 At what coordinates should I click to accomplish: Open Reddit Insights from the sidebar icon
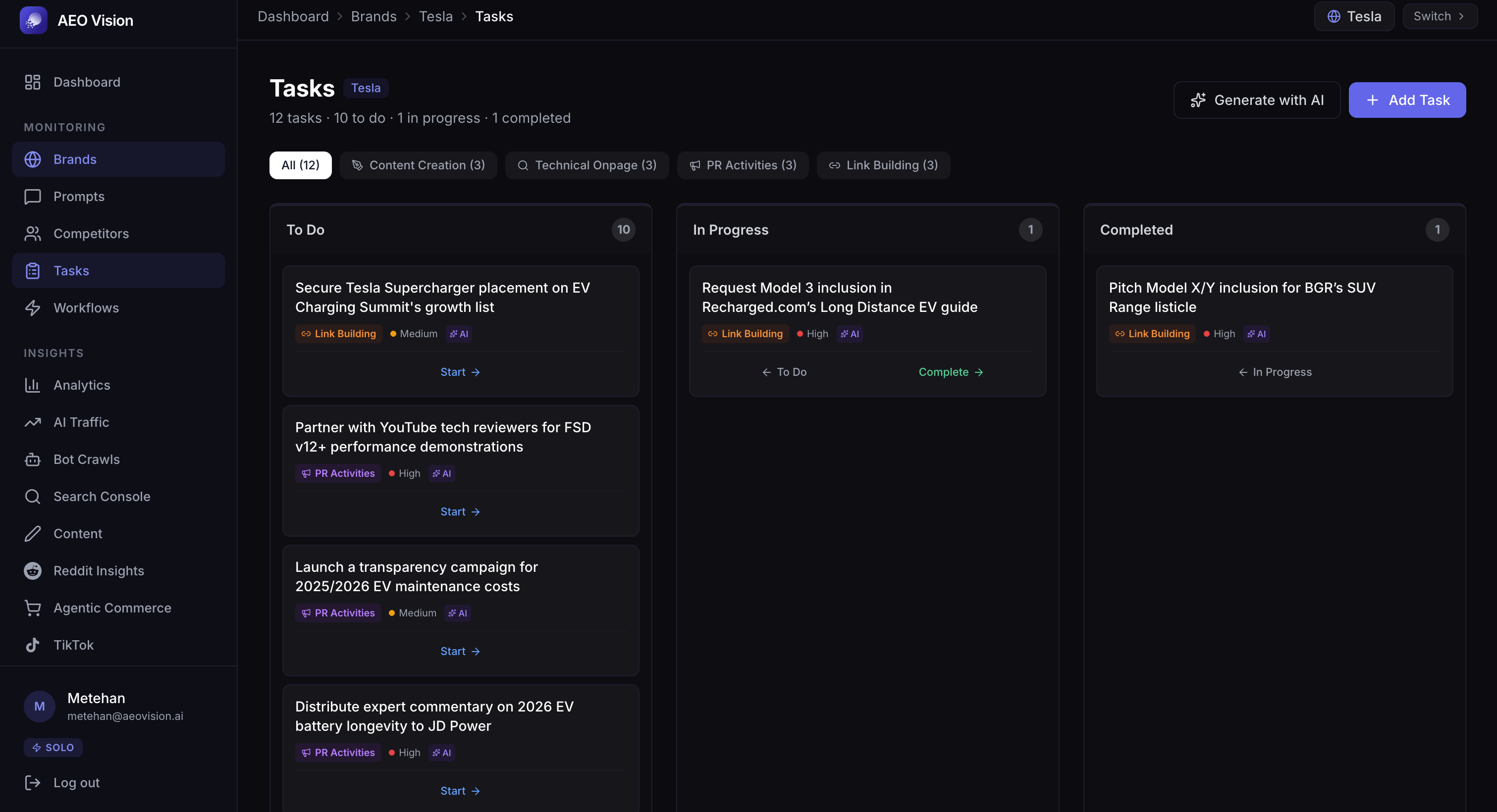pos(33,571)
